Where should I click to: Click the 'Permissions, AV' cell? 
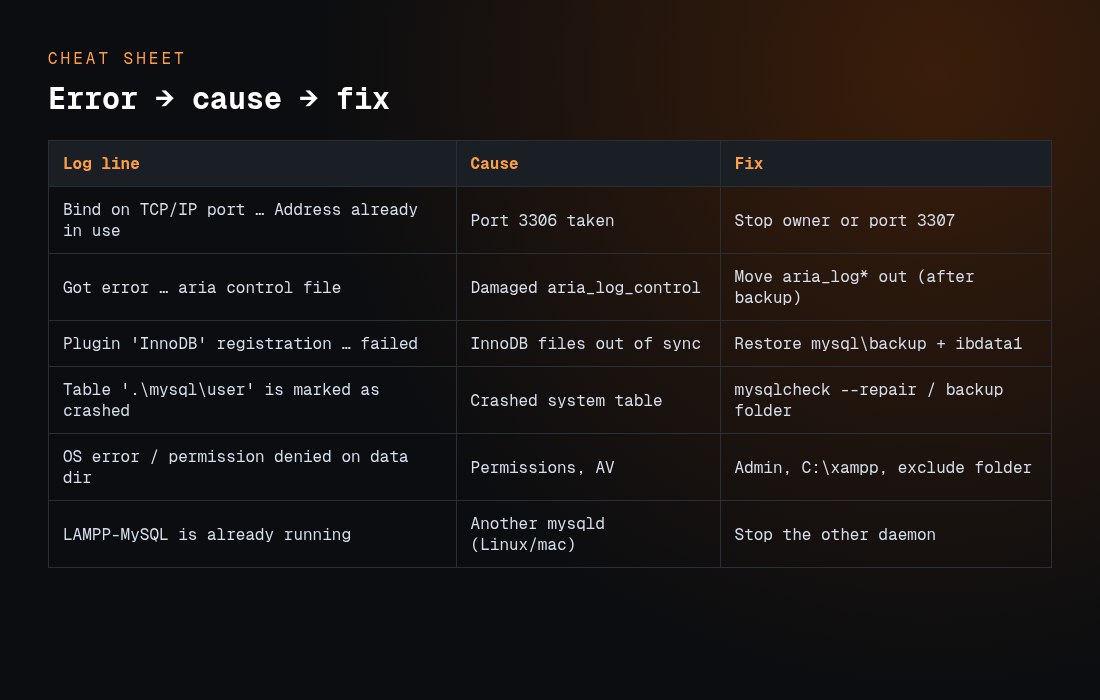tap(588, 467)
